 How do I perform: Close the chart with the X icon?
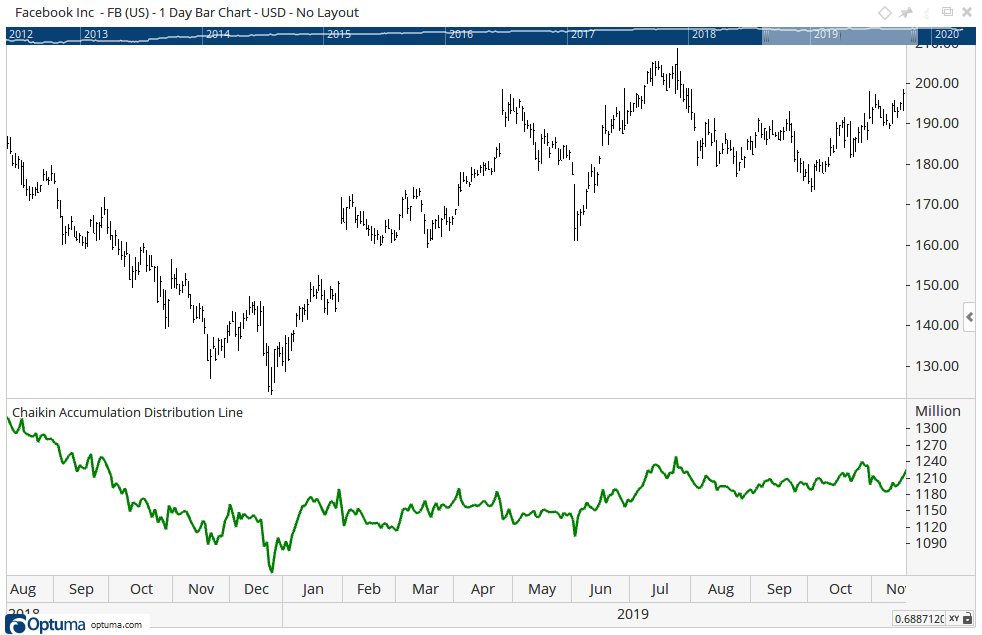tap(967, 12)
